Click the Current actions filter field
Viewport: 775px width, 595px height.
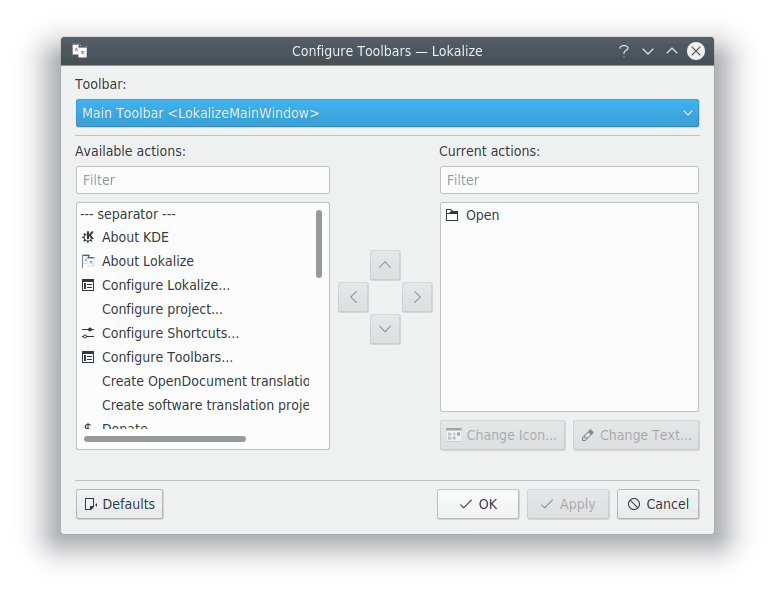pos(569,180)
